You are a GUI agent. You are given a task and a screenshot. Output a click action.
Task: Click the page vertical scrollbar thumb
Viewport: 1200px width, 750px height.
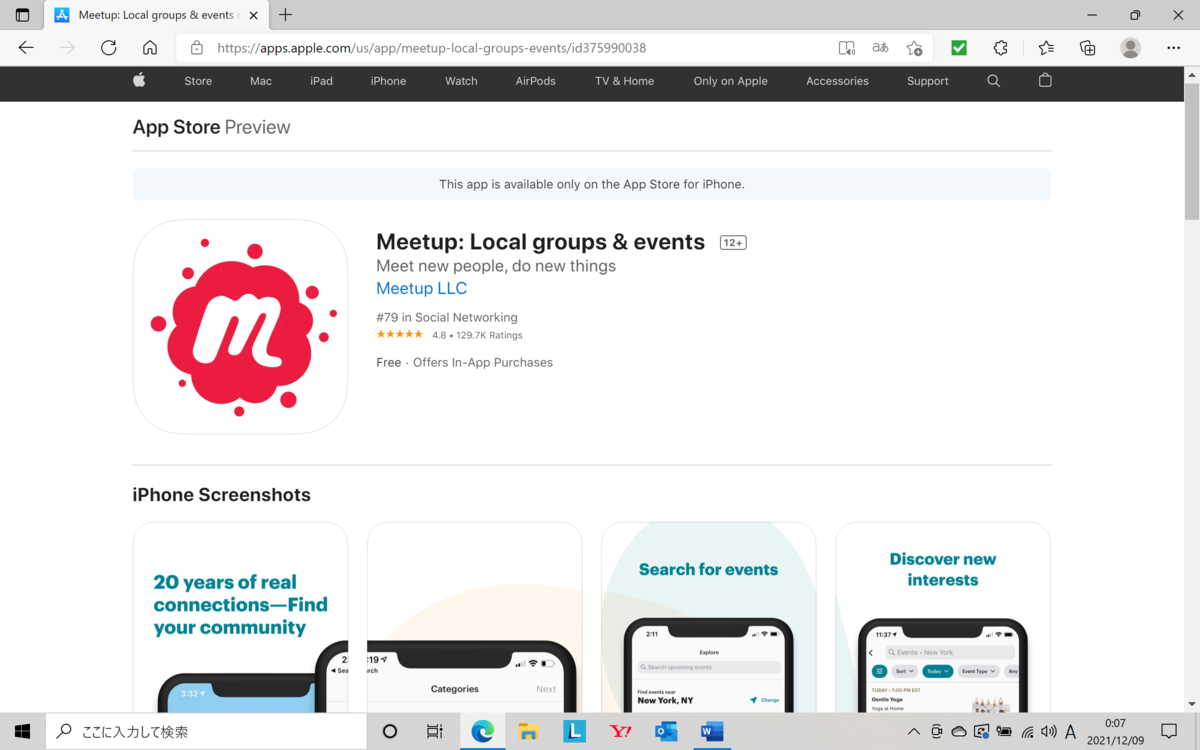point(1191,152)
